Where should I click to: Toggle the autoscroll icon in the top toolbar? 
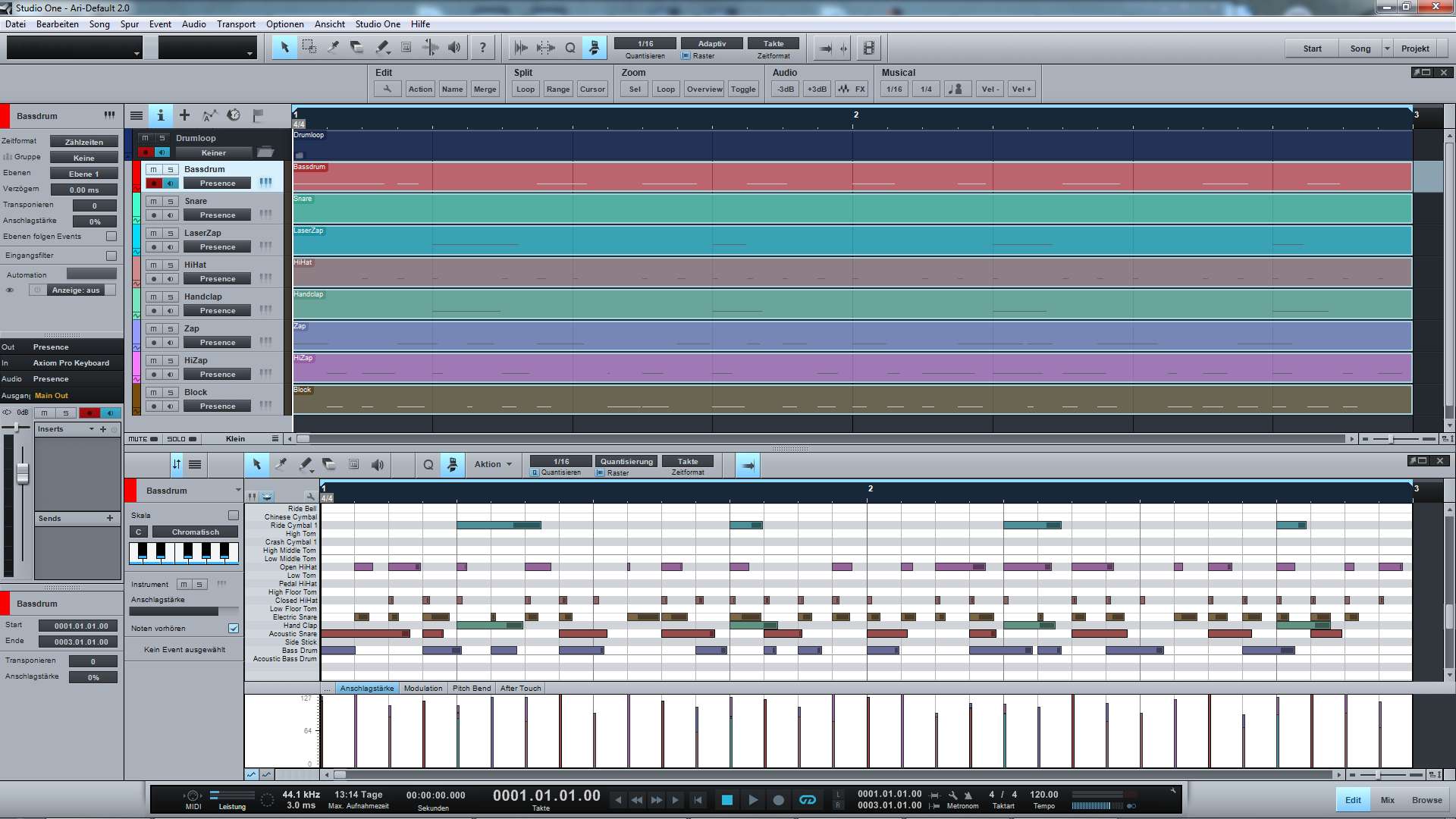click(826, 48)
